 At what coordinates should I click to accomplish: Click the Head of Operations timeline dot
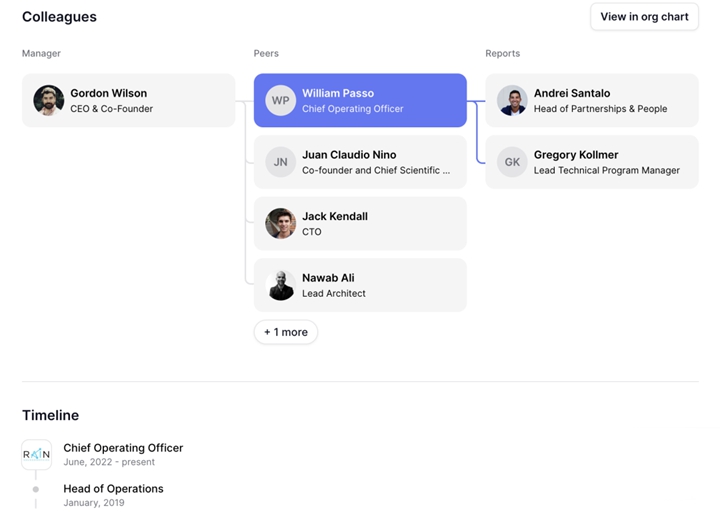[36, 489]
